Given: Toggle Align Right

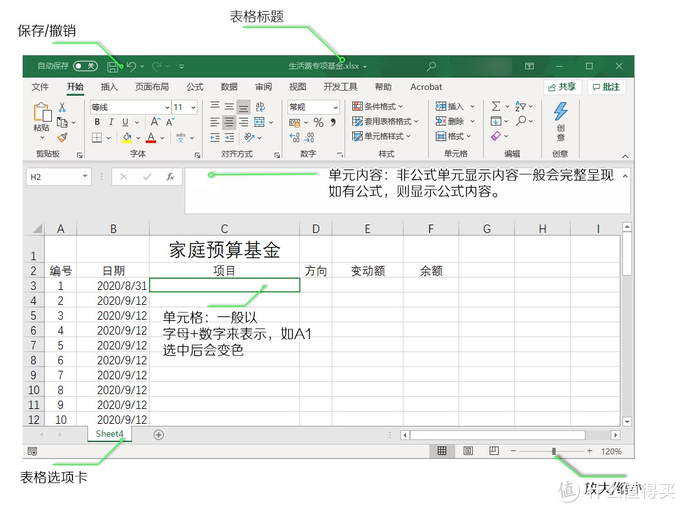Looking at the screenshot, I should coord(244,122).
